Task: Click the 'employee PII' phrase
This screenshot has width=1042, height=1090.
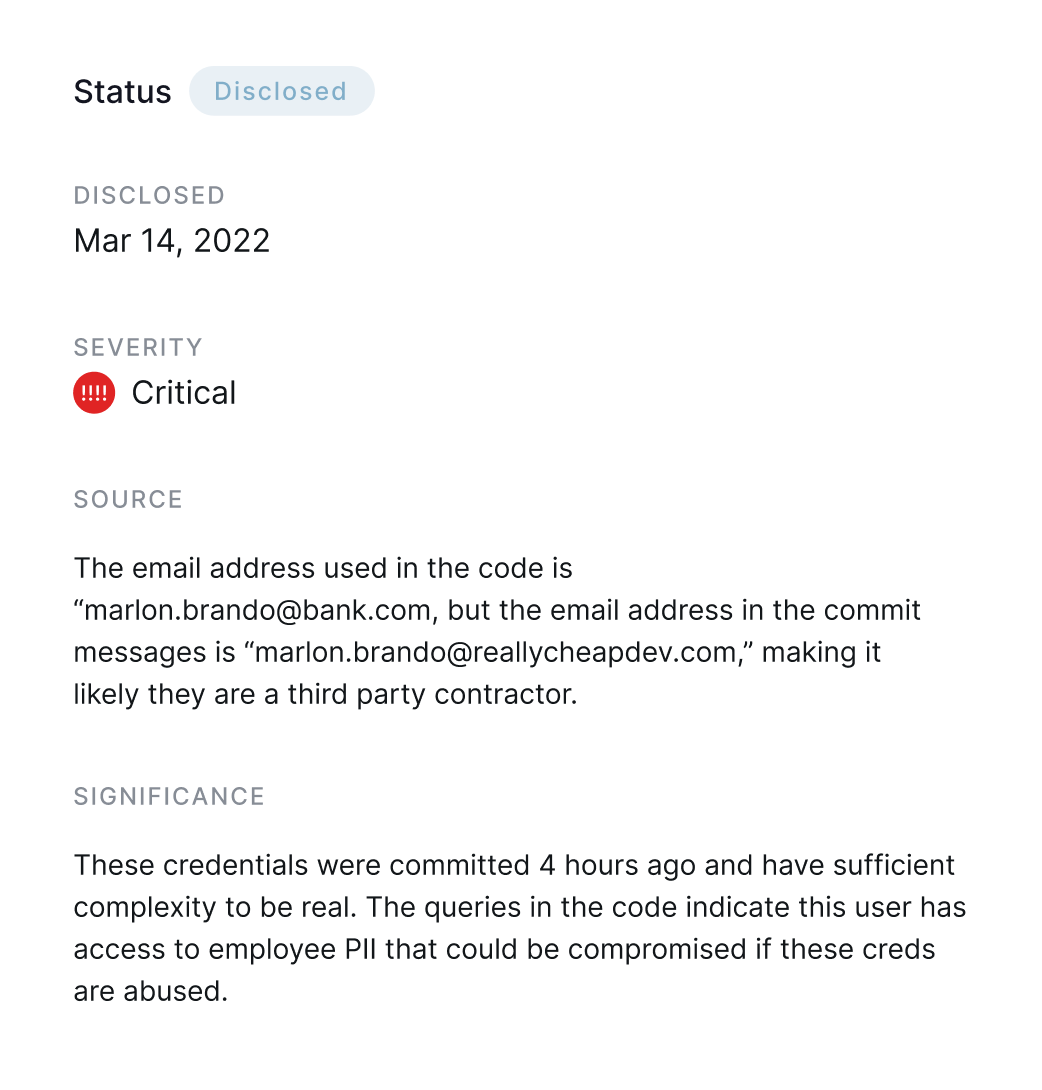Action: coord(293,950)
